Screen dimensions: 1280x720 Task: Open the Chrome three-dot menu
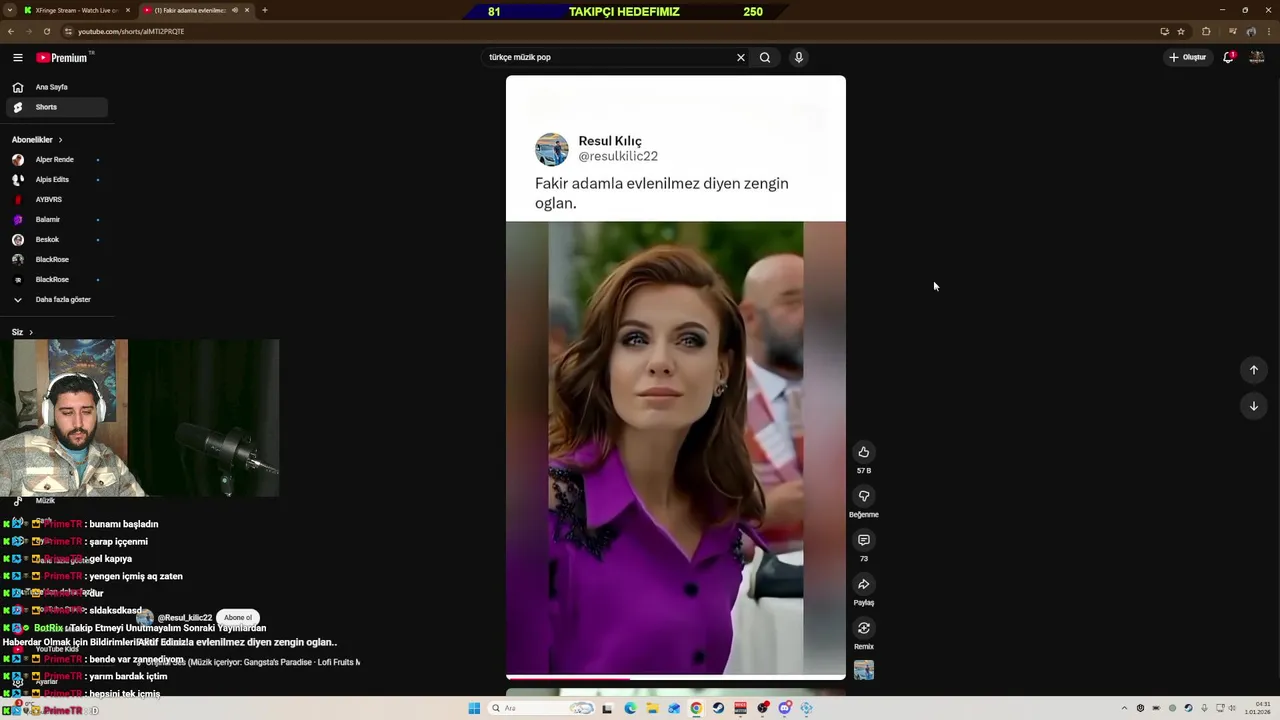pyautogui.click(x=1269, y=31)
